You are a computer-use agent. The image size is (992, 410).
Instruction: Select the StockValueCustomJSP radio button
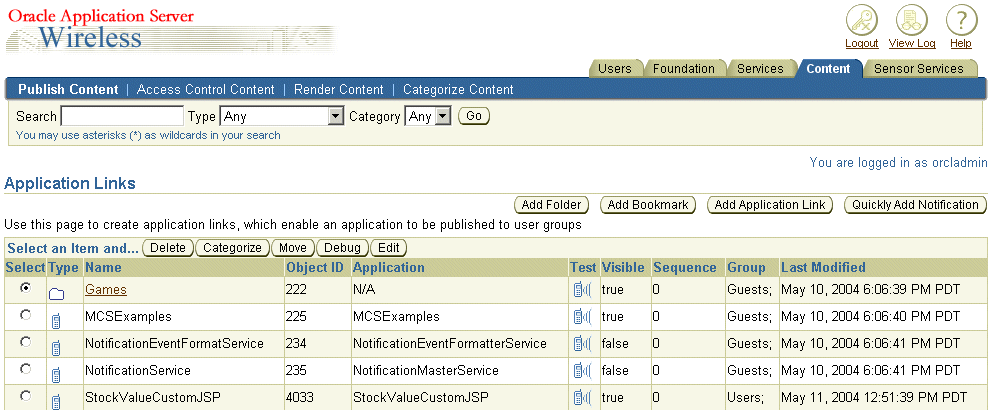25,395
